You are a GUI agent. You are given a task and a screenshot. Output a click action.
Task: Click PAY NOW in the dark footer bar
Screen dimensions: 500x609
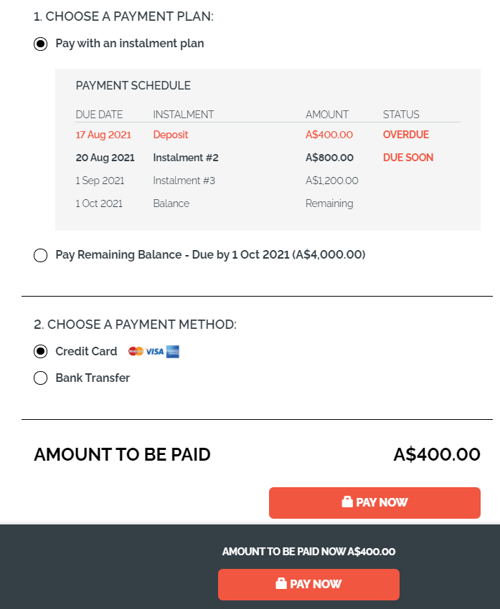click(x=308, y=584)
